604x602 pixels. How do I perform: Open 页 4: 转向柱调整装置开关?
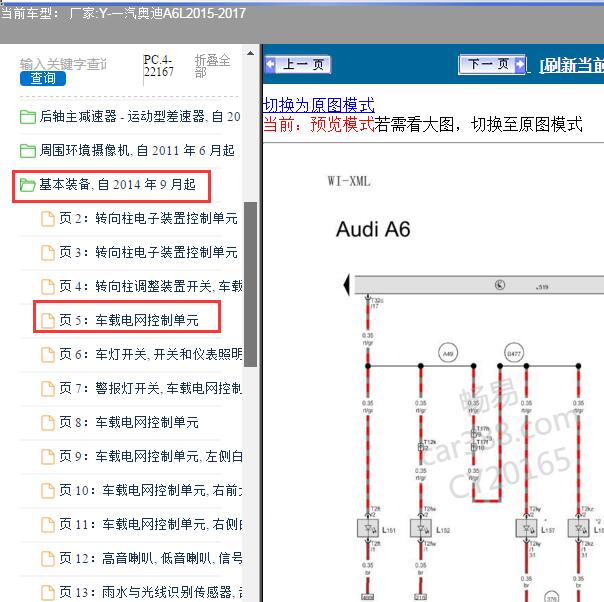(x=151, y=286)
